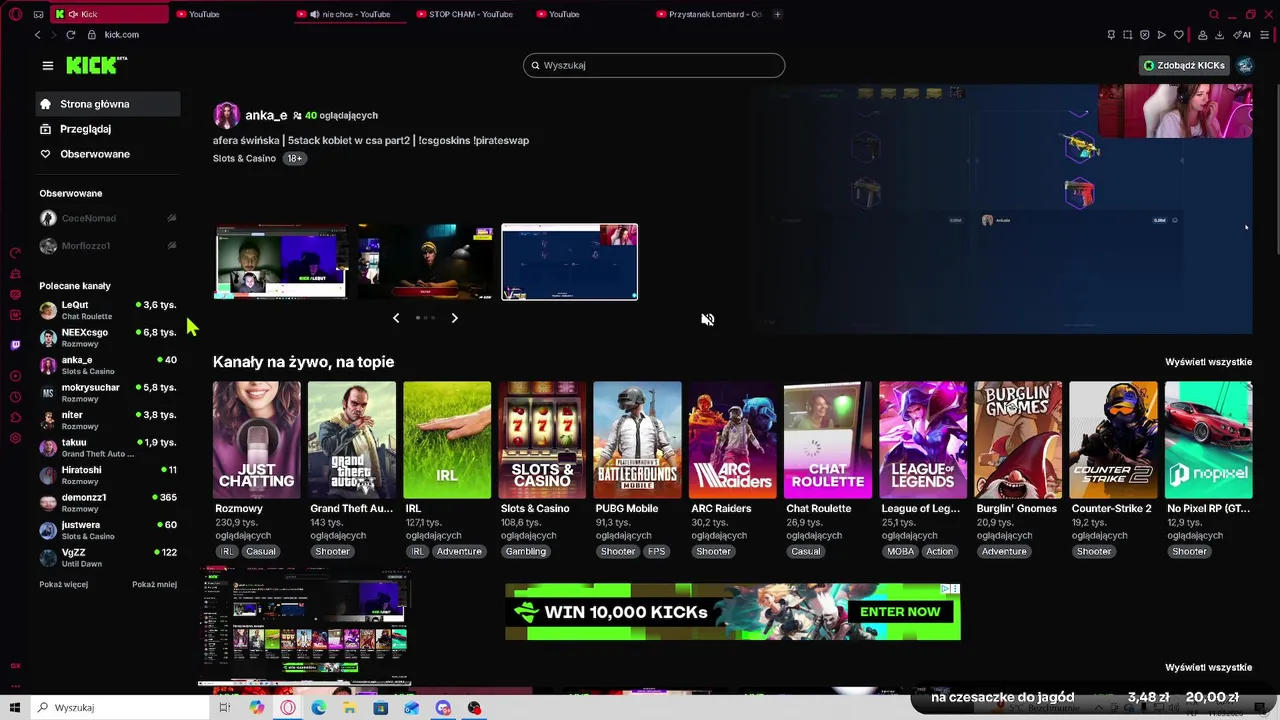Expand recommended channels with Pokaż więcej
Screen dimensions: 1280x720
pos(64,585)
